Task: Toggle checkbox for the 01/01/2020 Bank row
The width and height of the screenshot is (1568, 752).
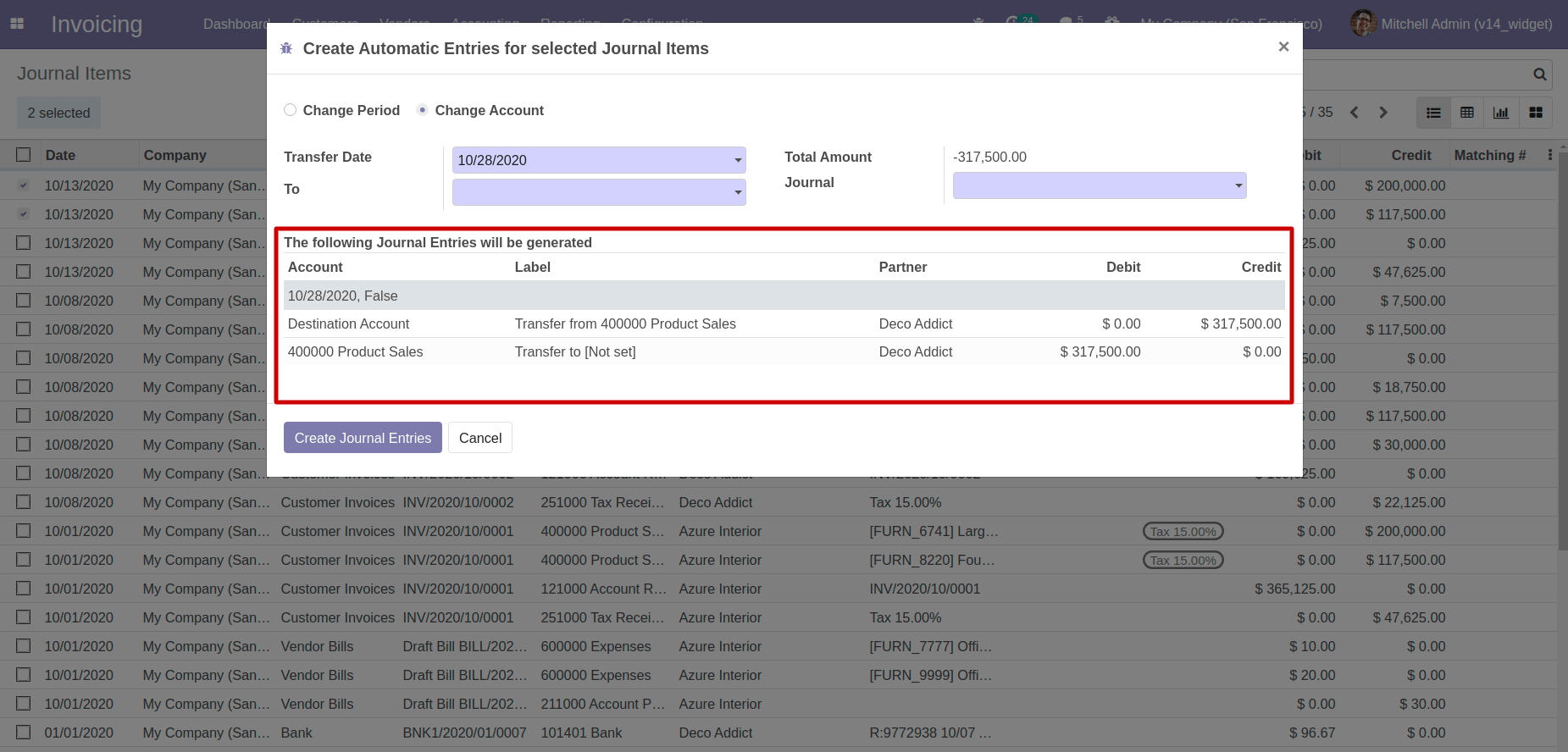Action: click(x=24, y=733)
